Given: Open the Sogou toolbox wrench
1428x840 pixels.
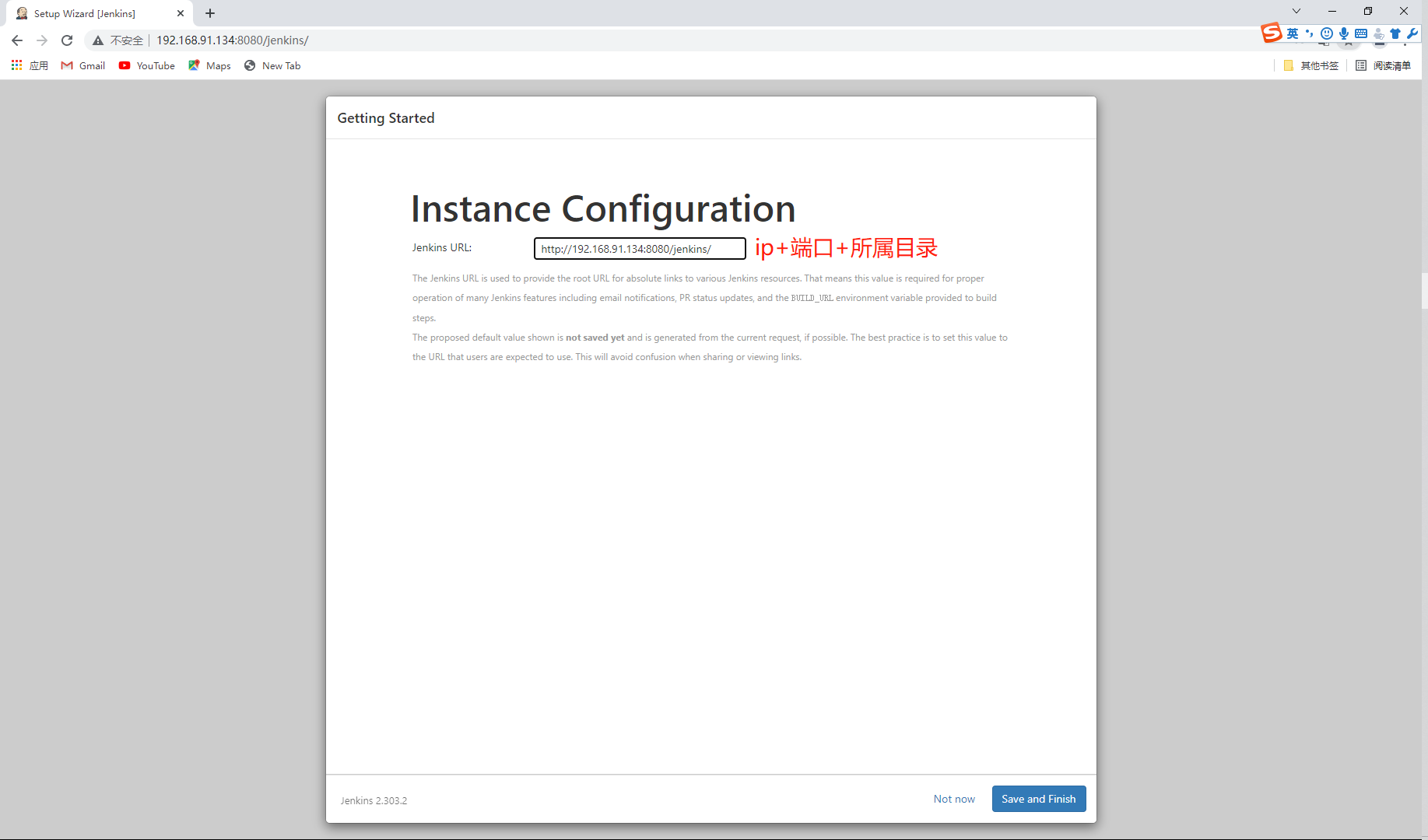Looking at the screenshot, I should point(1412,33).
